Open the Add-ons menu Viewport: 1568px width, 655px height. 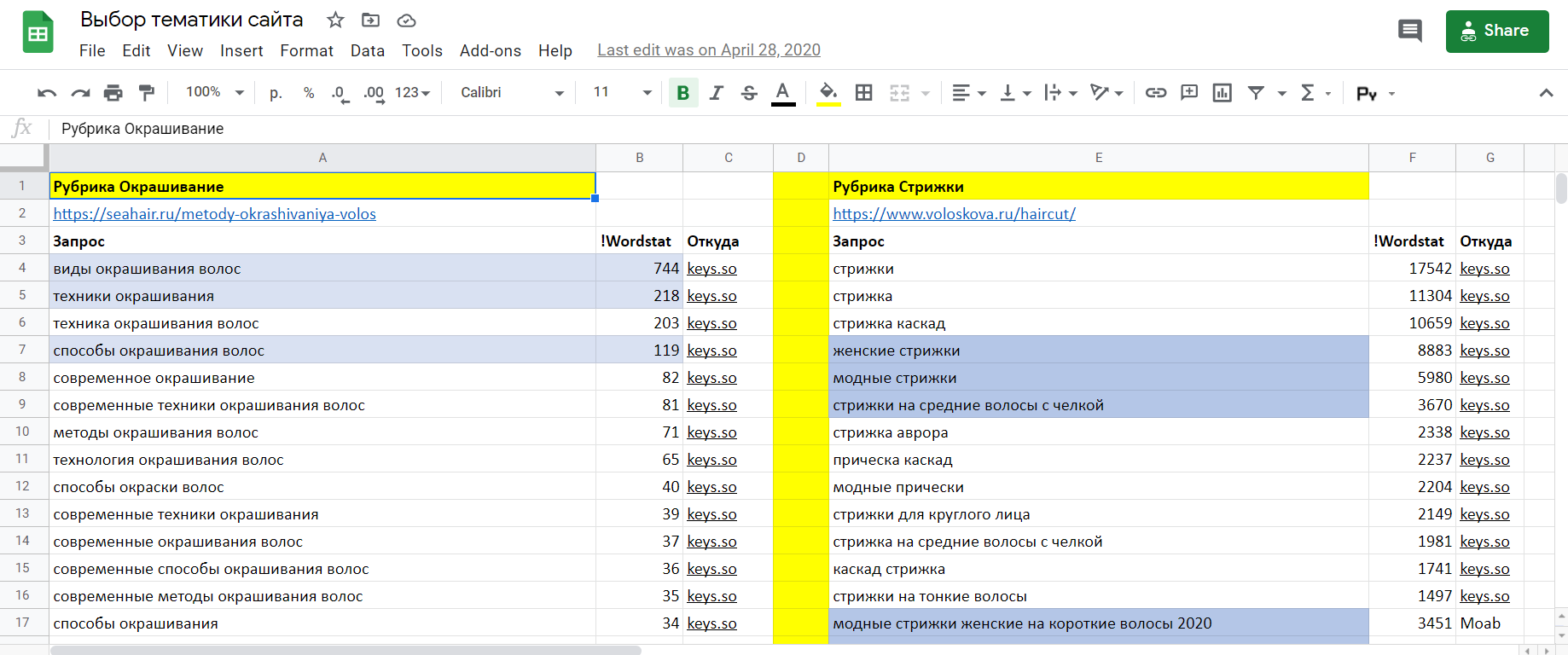pyautogui.click(x=490, y=51)
